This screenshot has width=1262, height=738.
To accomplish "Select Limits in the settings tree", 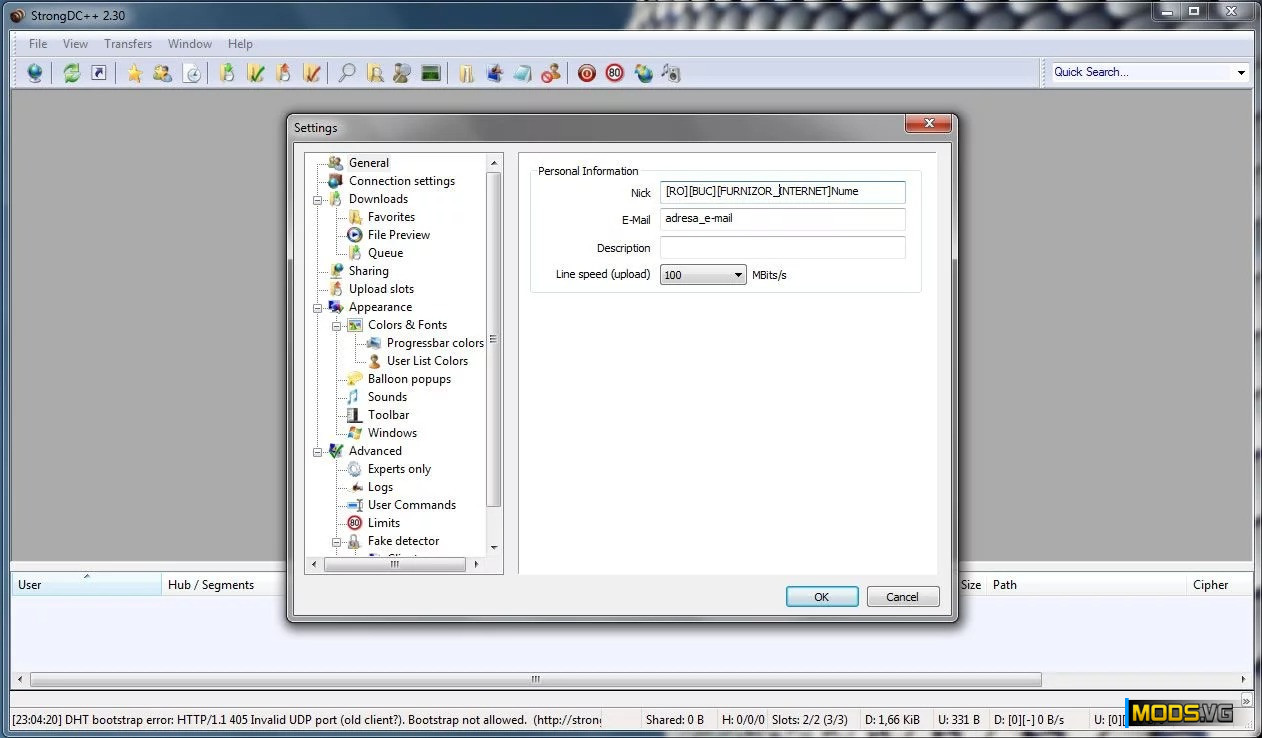I will pyautogui.click(x=383, y=523).
